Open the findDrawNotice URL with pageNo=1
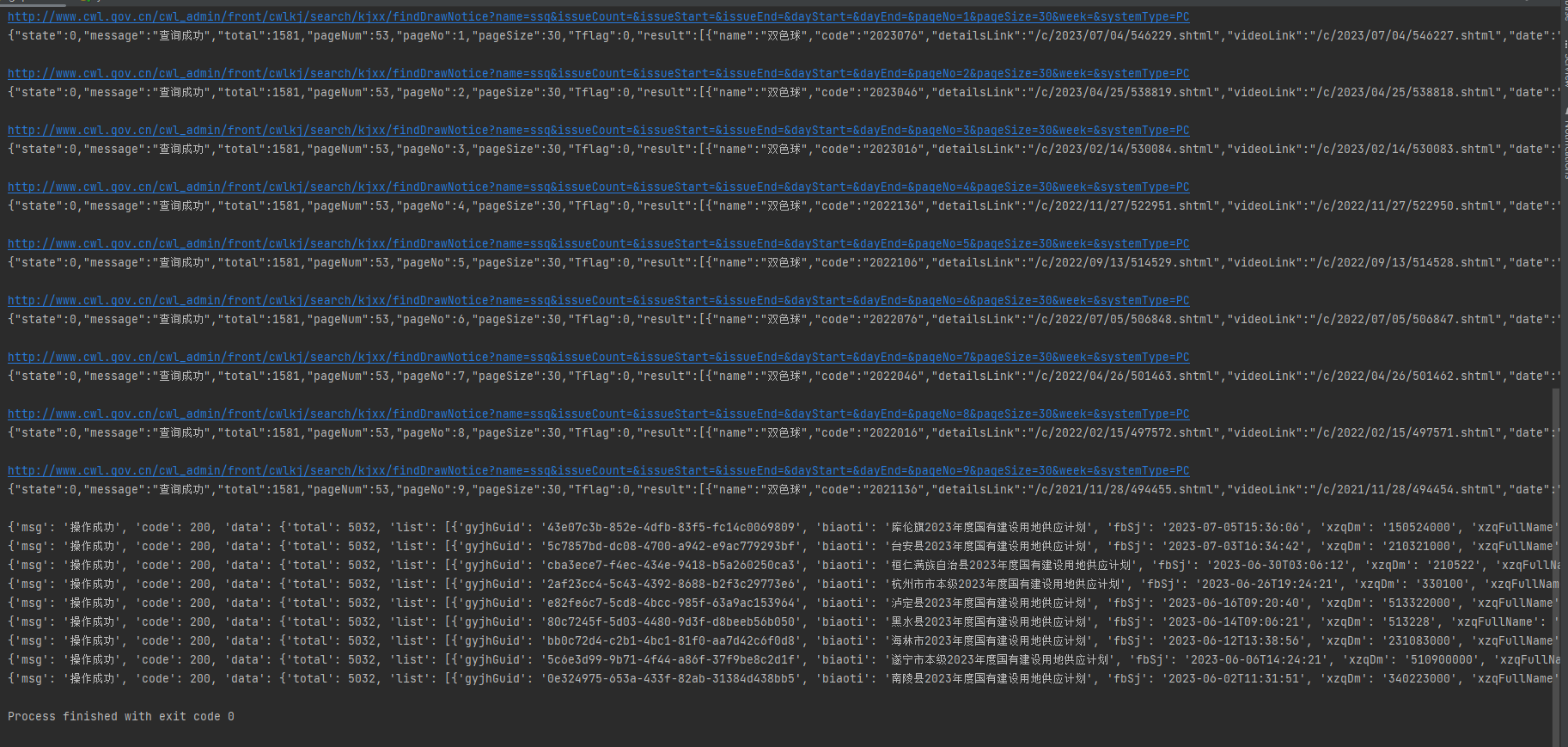1568x747 pixels. pos(599,17)
